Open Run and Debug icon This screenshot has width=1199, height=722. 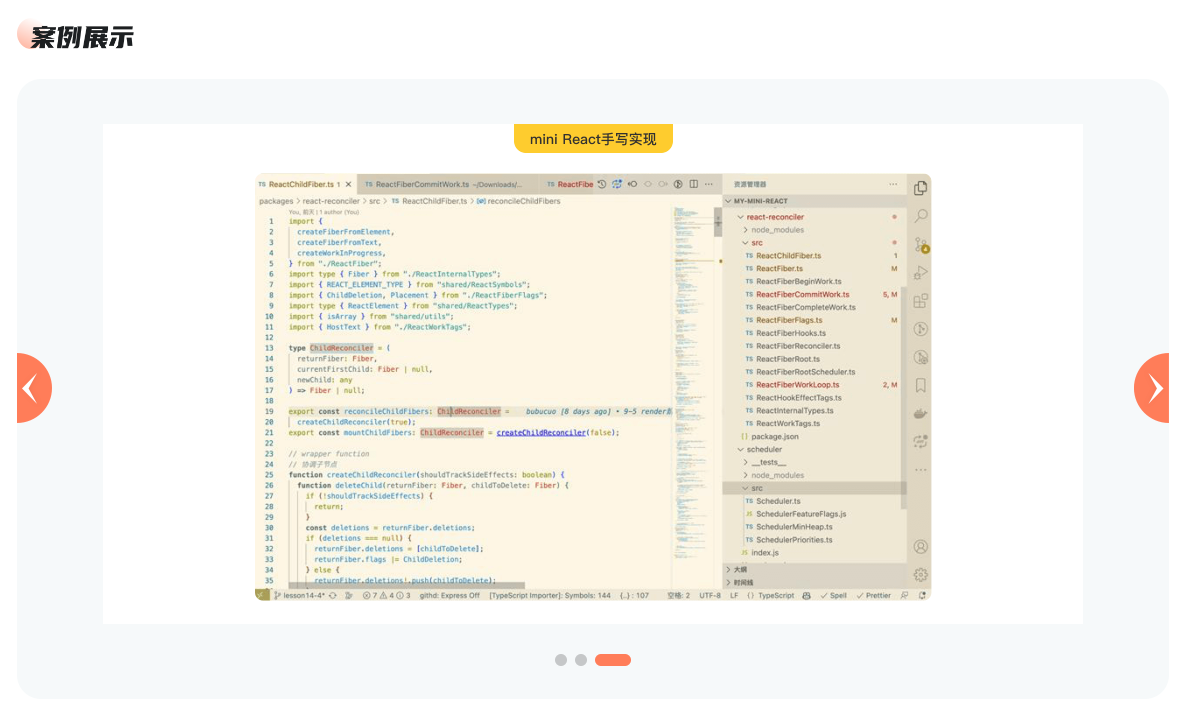coord(921,272)
